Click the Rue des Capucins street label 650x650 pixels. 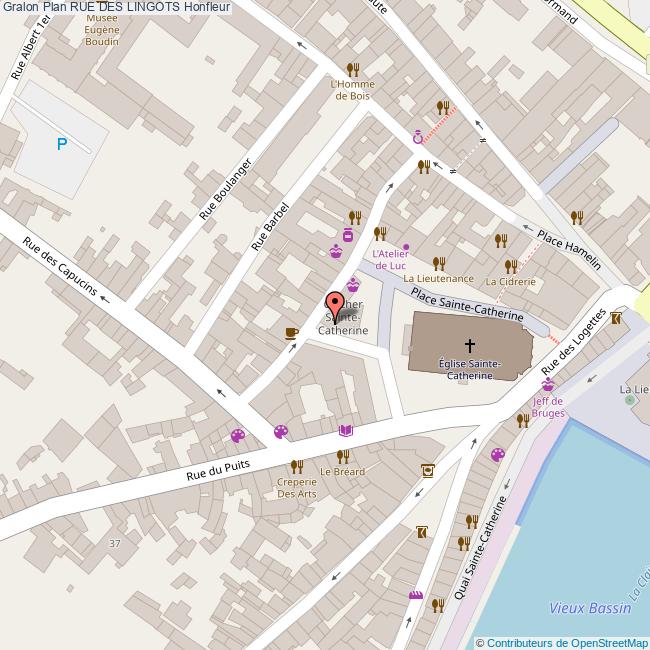[x=60, y=268]
